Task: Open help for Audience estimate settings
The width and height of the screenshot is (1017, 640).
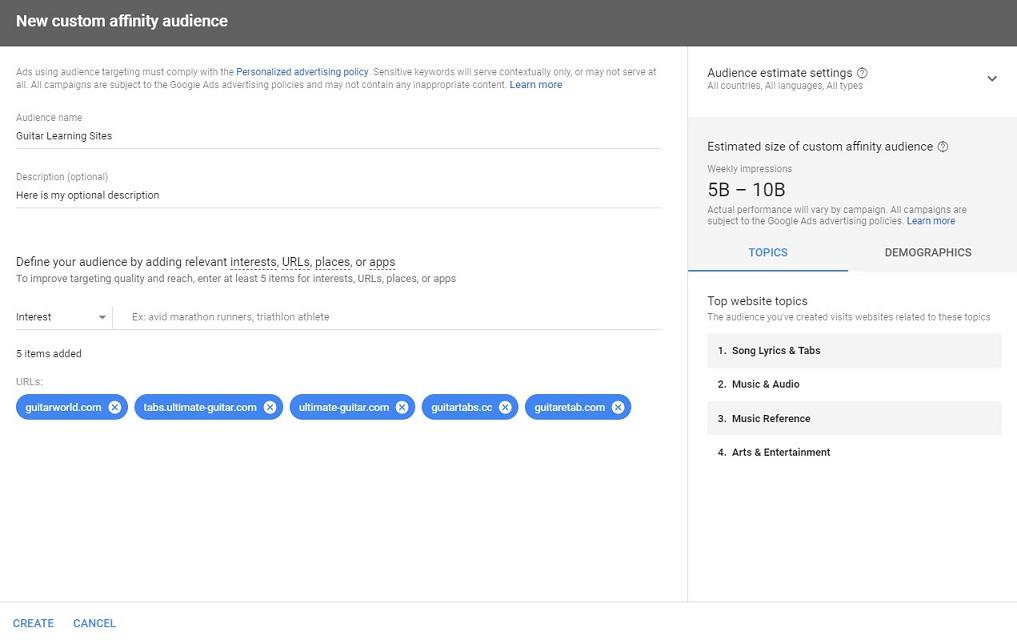Action: pos(862,72)
